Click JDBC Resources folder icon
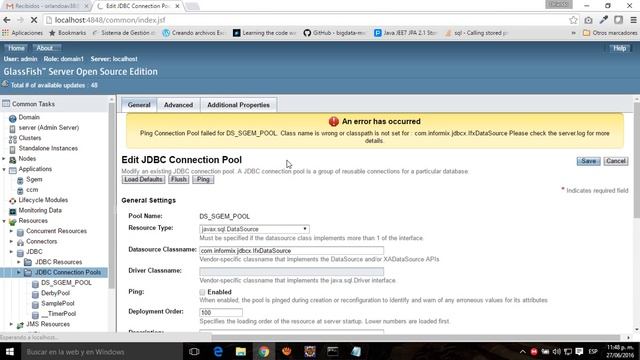Screen dimensions: 640x360 [x=28, y=262]
